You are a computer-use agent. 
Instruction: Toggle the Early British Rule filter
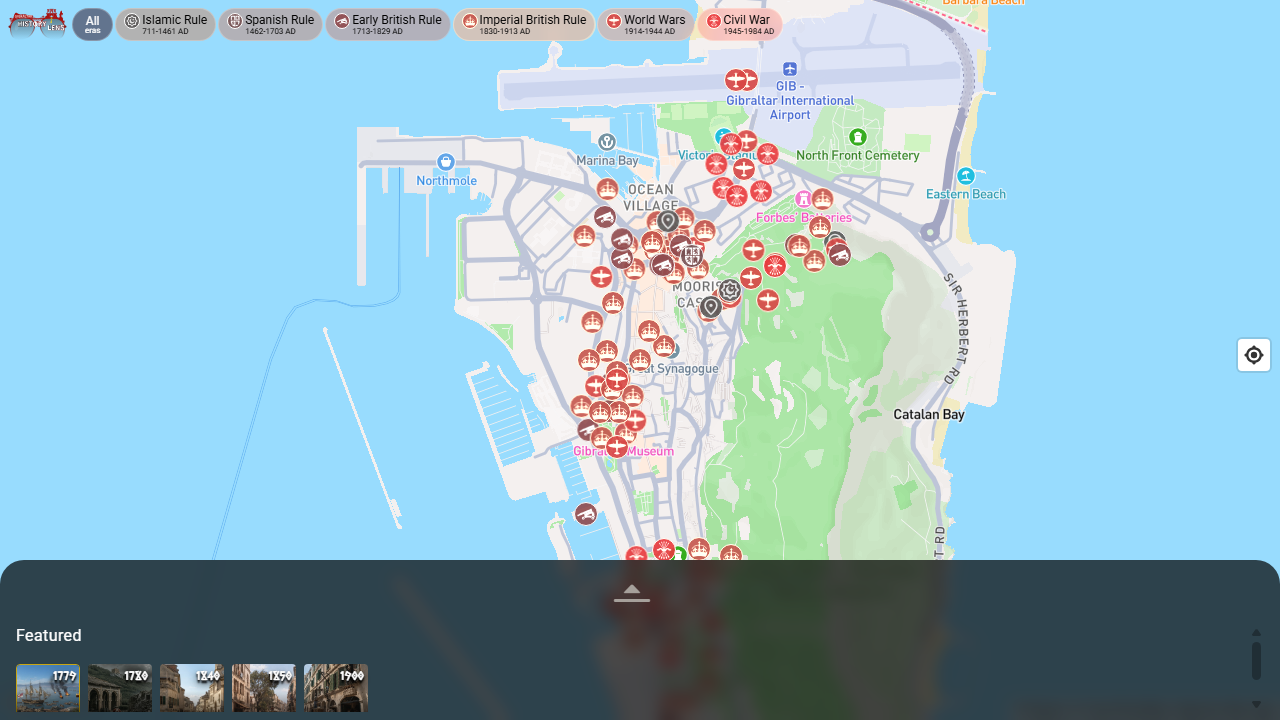point(388,24)
